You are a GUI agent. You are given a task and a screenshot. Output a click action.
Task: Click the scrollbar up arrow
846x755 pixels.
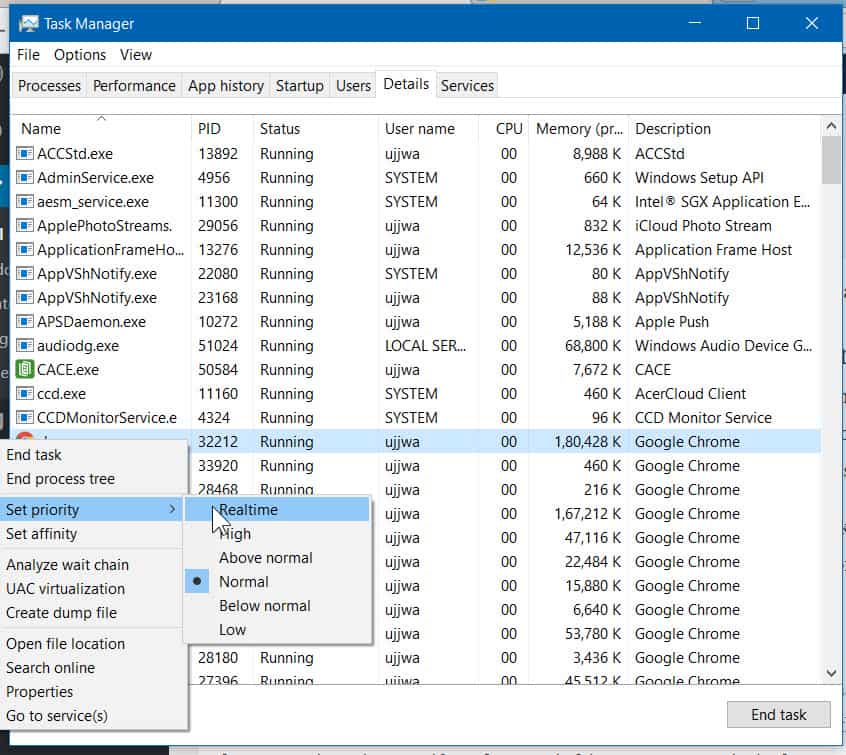831,126
